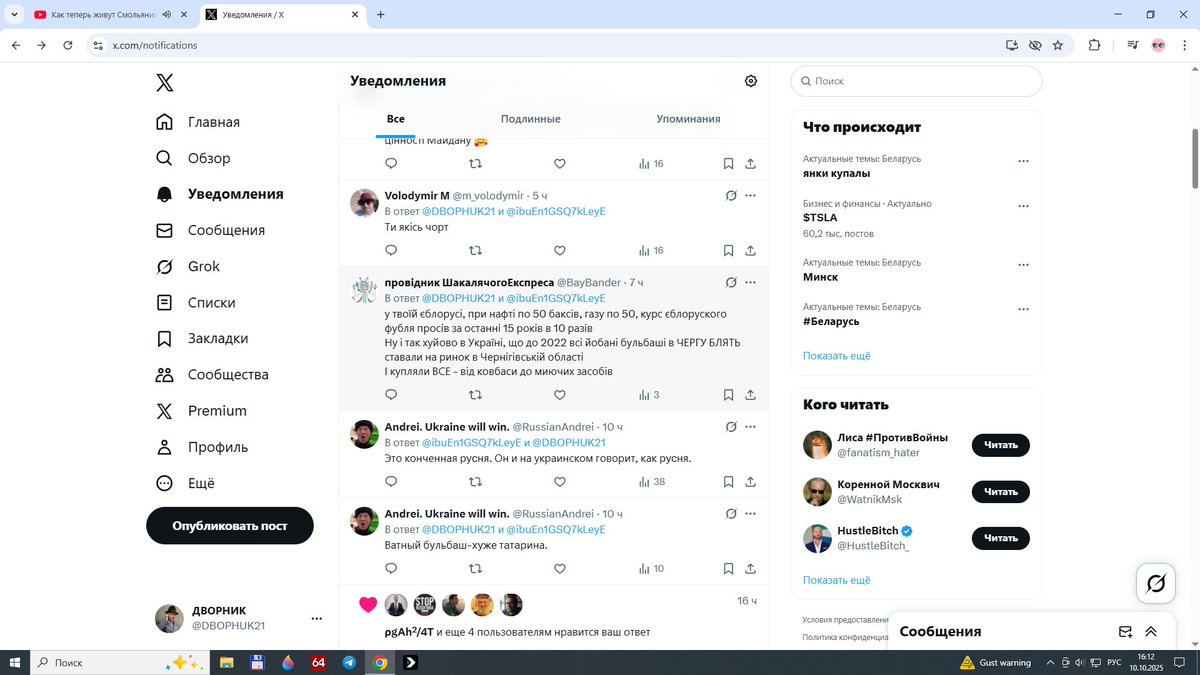Follow Коренной Москвич with Читать
This screenshot has height=675, width=1200.
(1000, 492)
